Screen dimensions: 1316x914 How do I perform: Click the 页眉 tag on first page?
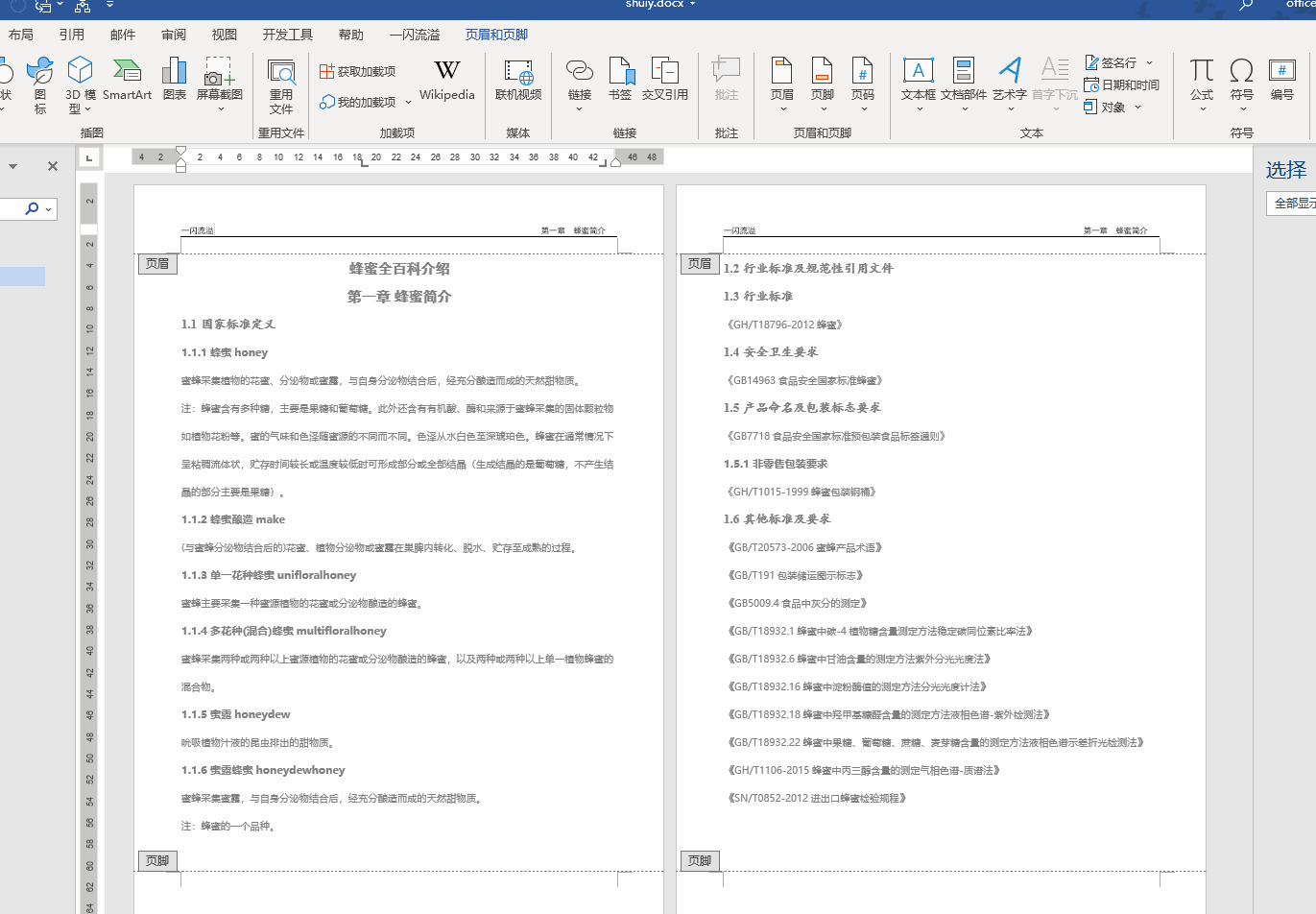pyautogui.click(x=157, y=263)
